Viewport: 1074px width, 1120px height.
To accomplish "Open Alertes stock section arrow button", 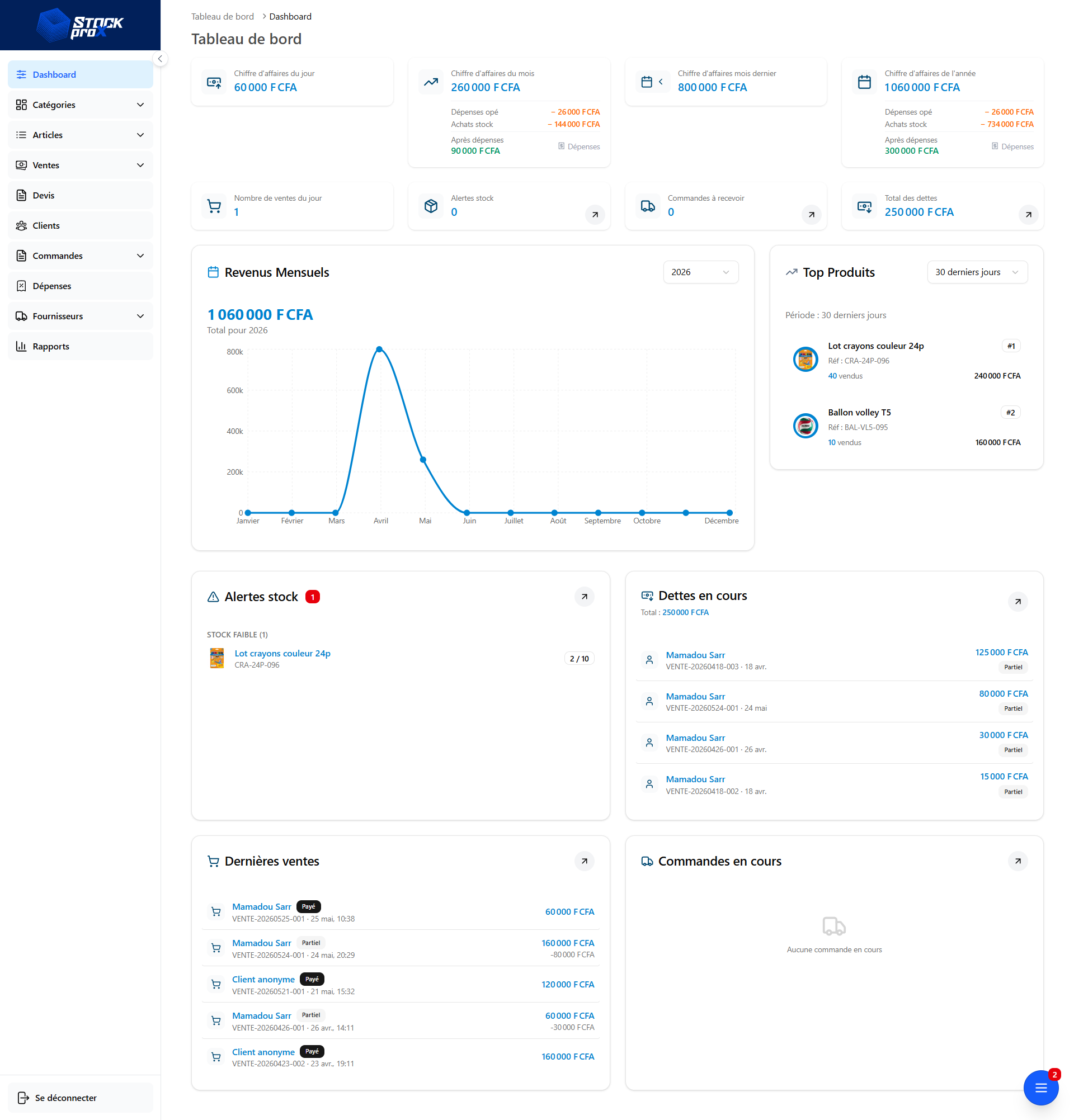I will 584,597.
